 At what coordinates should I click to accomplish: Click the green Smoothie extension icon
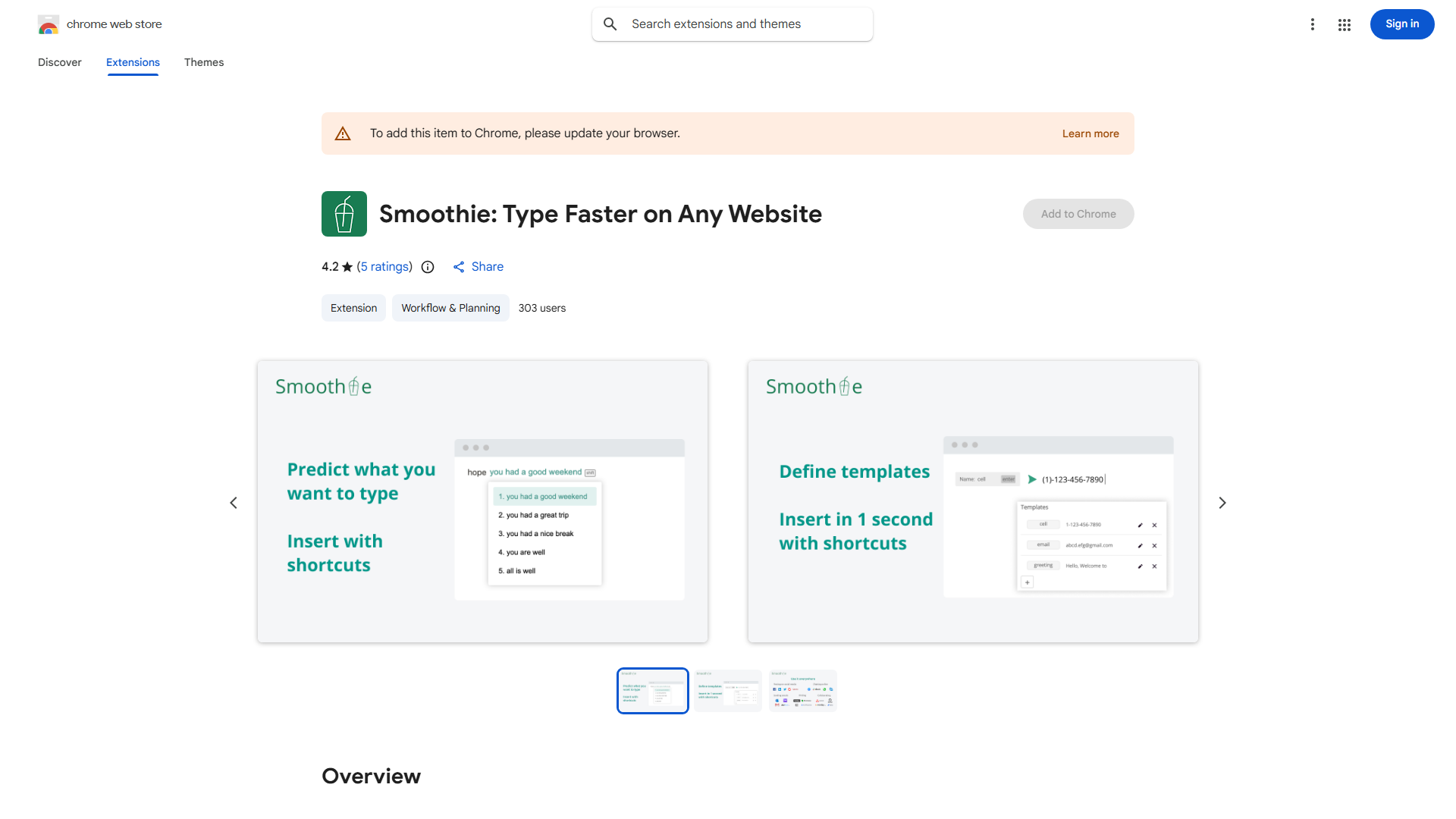344,214
